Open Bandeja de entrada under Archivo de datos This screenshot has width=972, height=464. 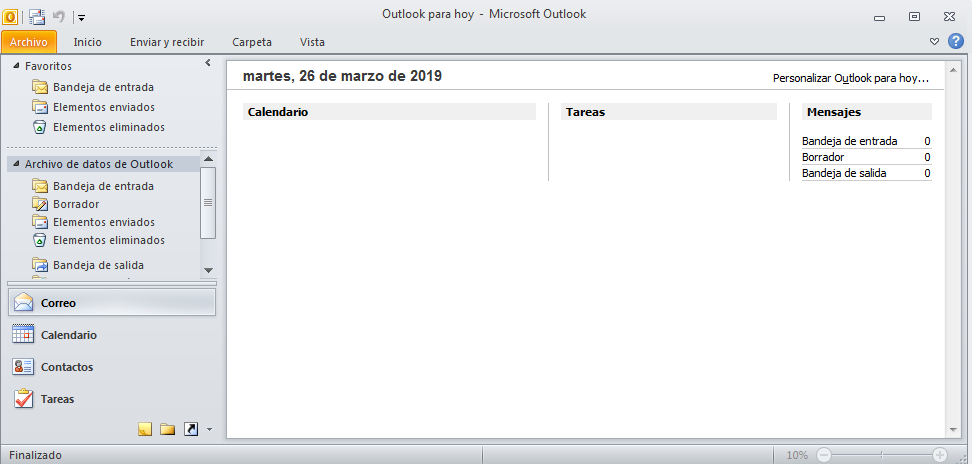pyautogui.click(x=104, y=186)
